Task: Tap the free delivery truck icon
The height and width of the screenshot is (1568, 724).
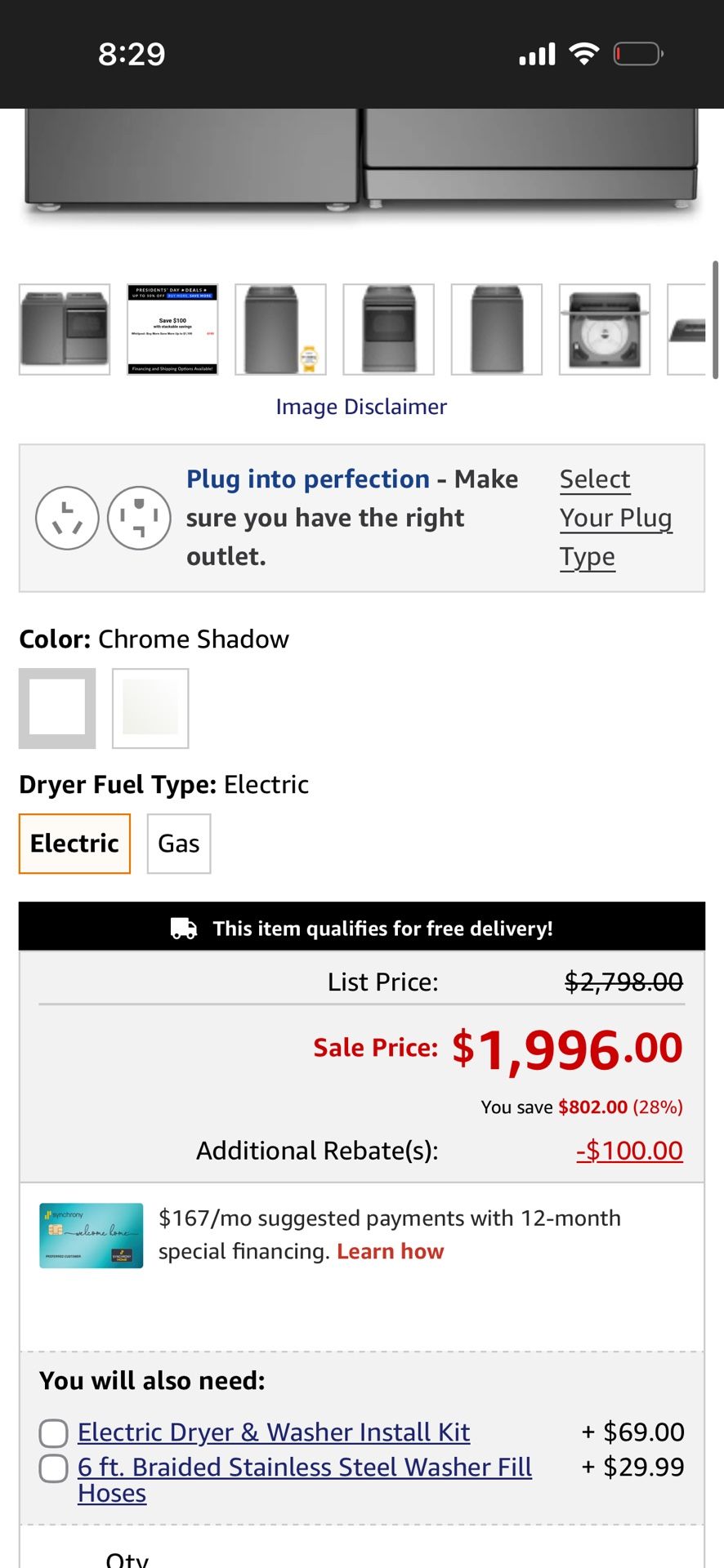Action: coord(184,929)
